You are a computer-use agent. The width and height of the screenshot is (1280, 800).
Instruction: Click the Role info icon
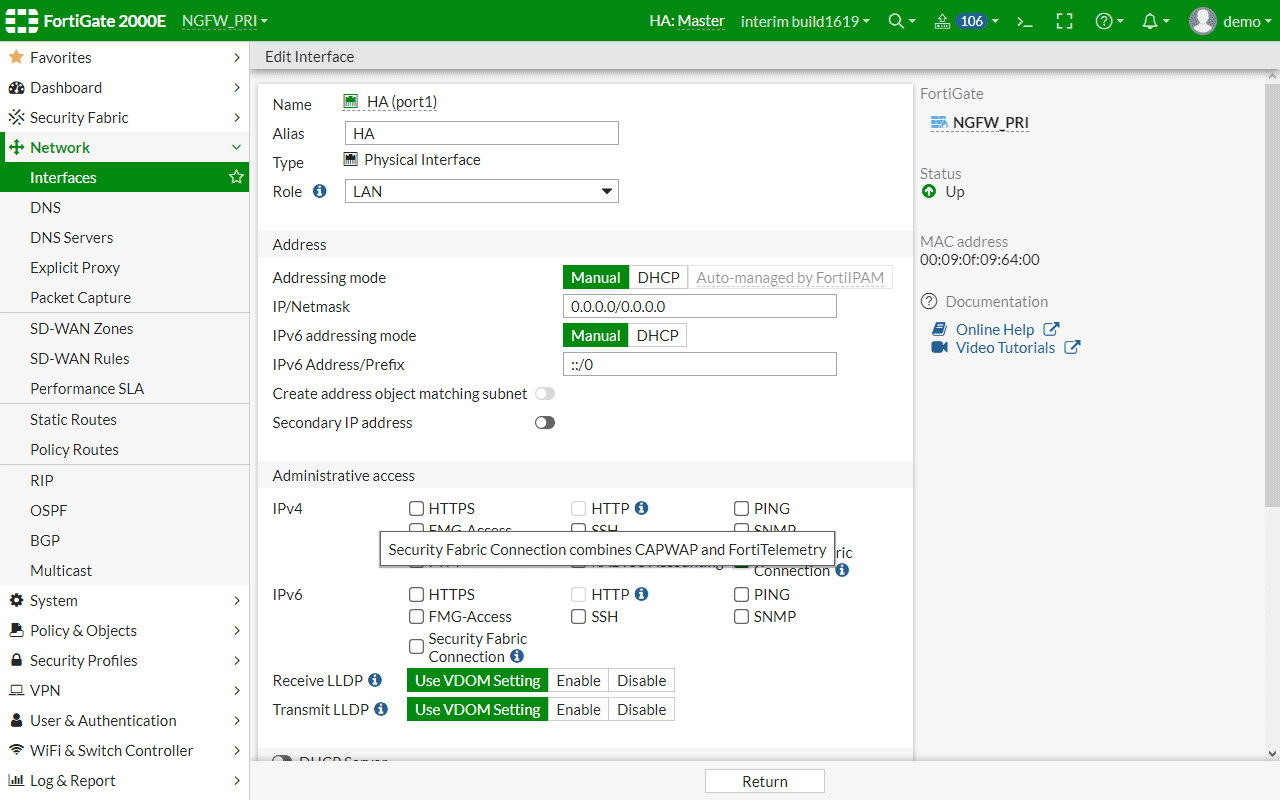pos(320,191)
